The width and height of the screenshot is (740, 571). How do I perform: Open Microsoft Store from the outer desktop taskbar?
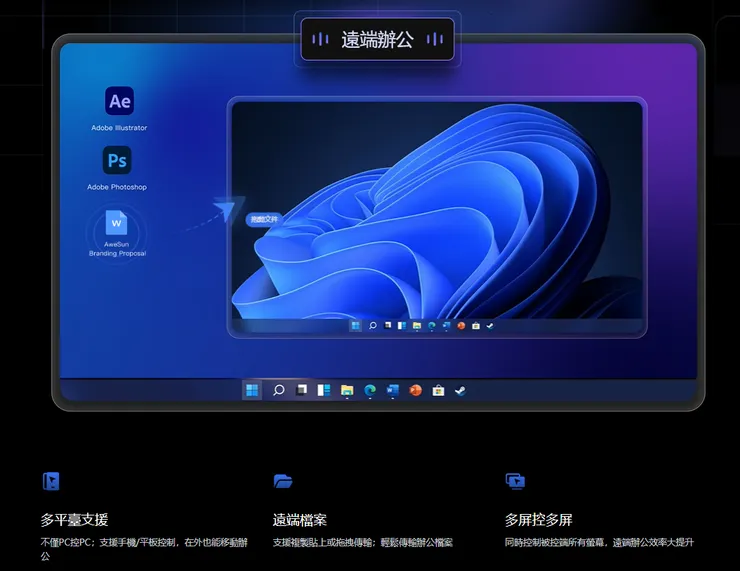pos(438,390)
